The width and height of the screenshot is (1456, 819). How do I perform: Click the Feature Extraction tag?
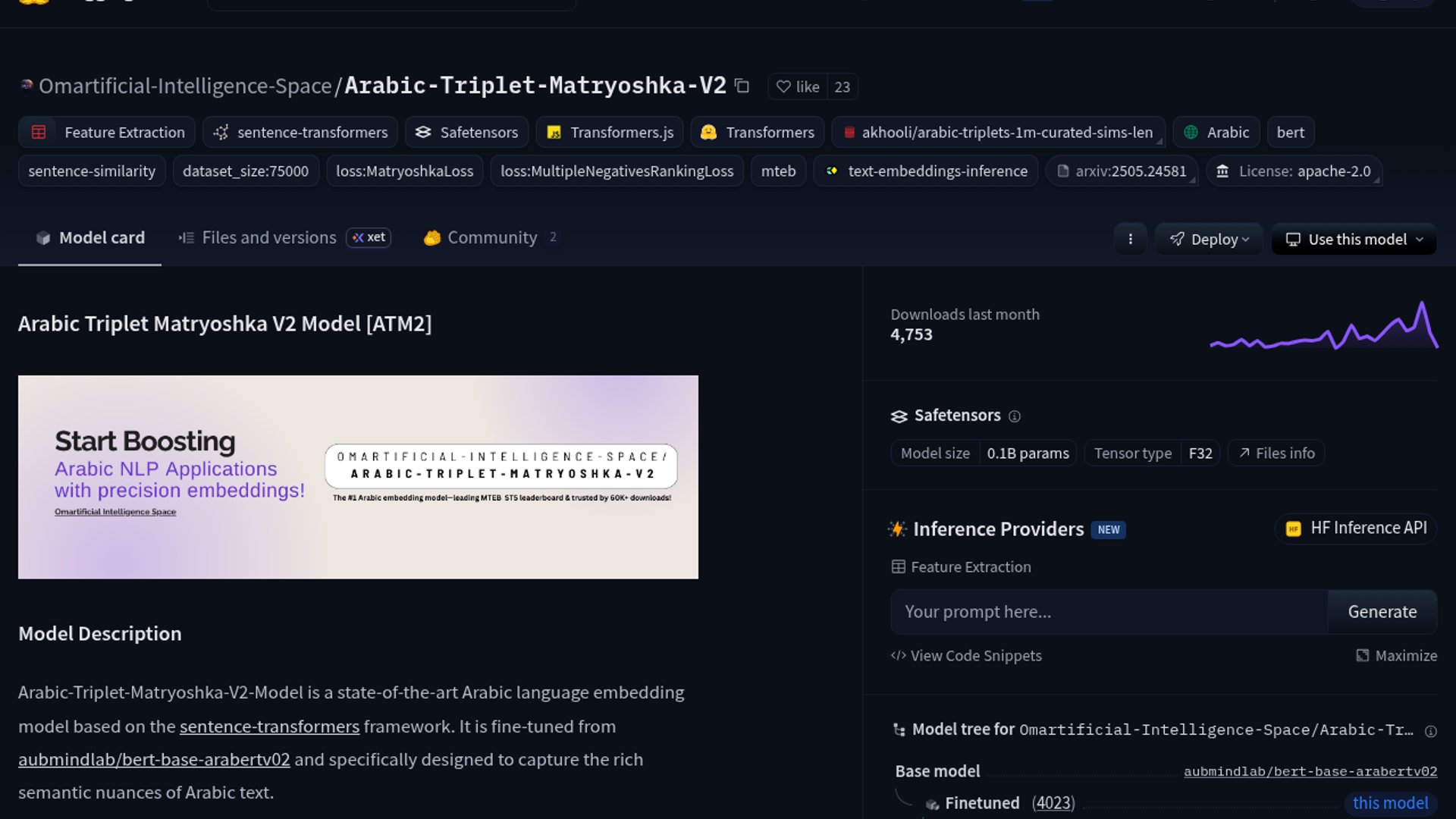click(107, 132)
